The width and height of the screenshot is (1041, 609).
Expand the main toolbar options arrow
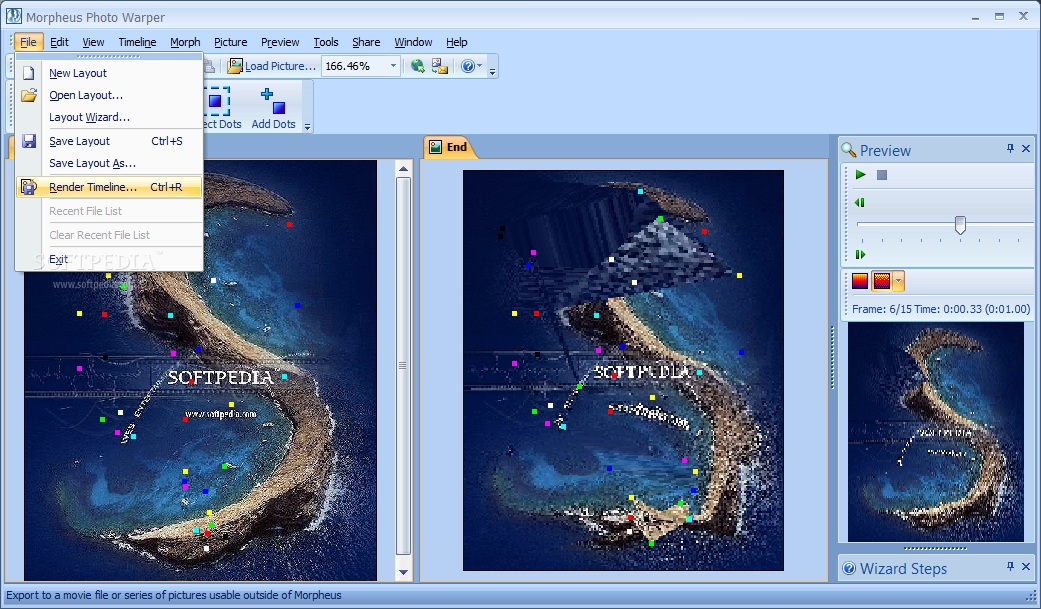point(492,71)
